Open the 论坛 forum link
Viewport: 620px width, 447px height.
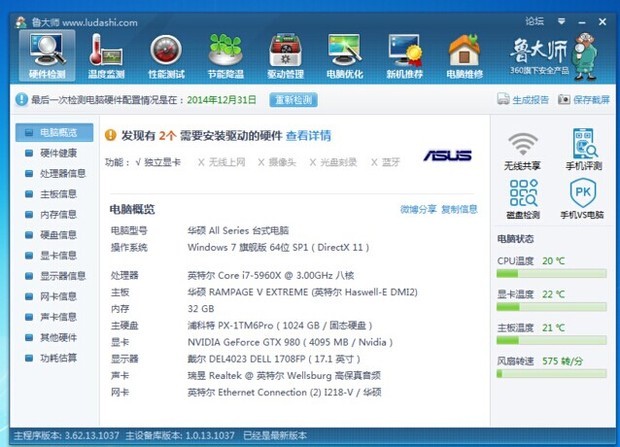click(535, 21)
